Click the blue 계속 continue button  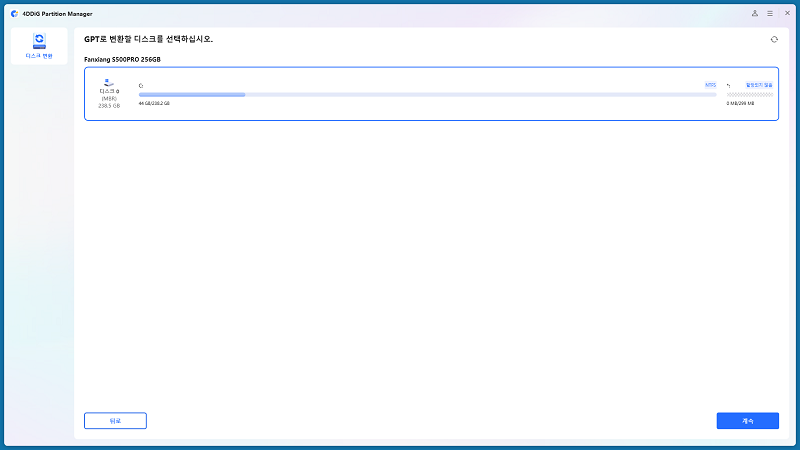747,421
